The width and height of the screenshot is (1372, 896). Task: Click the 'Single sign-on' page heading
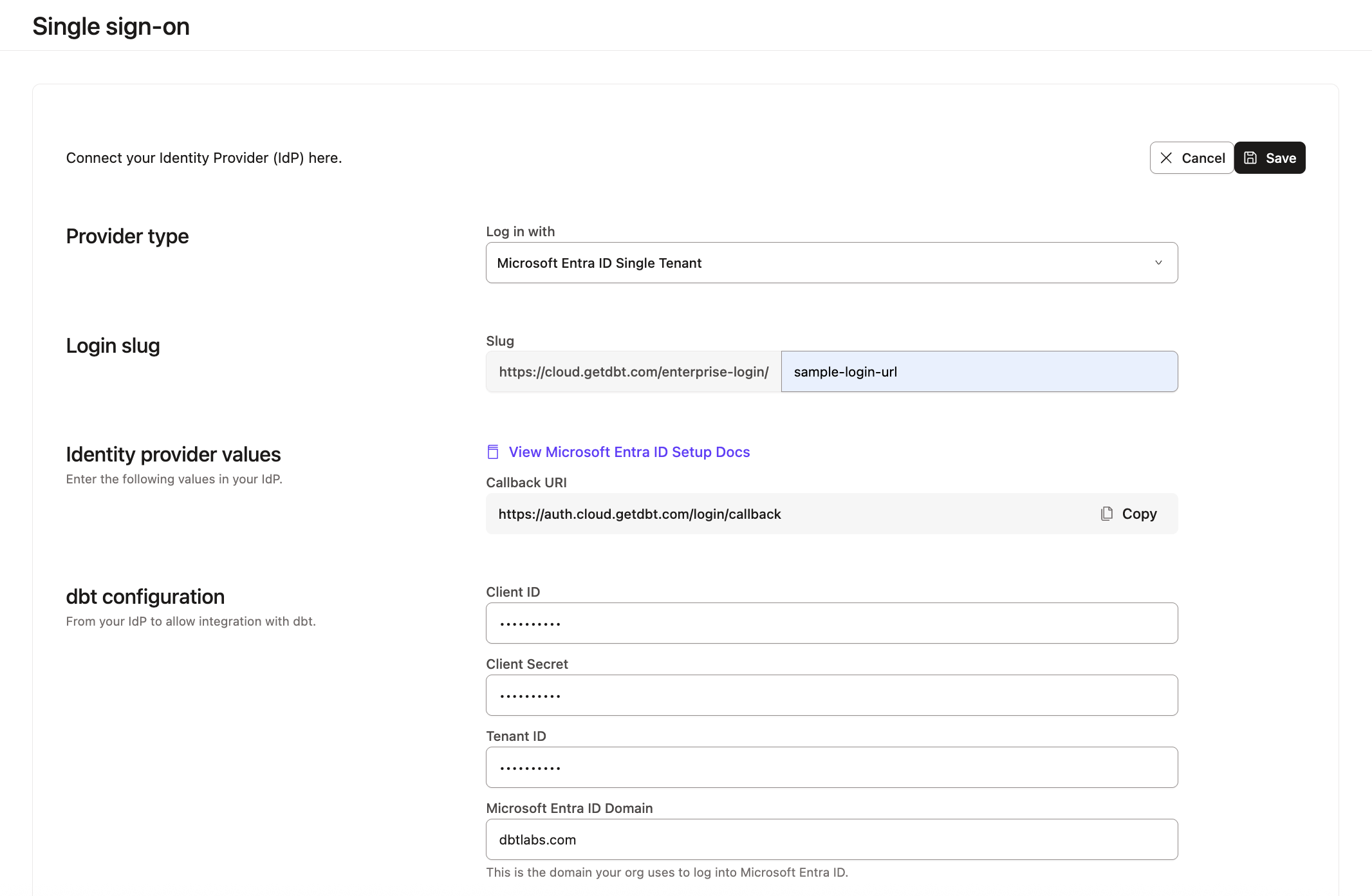pyautogui.click(x=111, y=26)
